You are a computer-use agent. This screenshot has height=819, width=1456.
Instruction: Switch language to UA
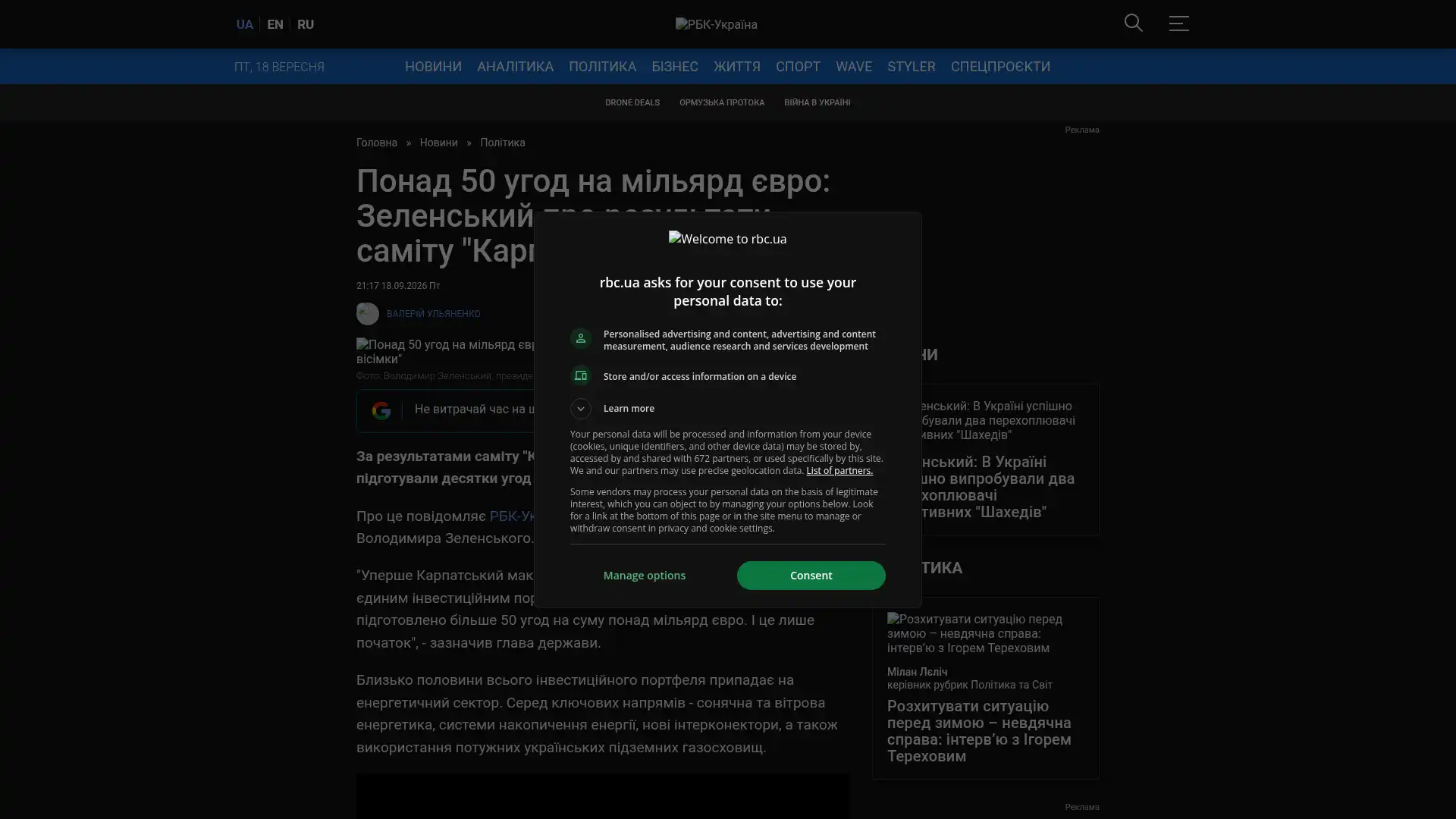[244, 24]
